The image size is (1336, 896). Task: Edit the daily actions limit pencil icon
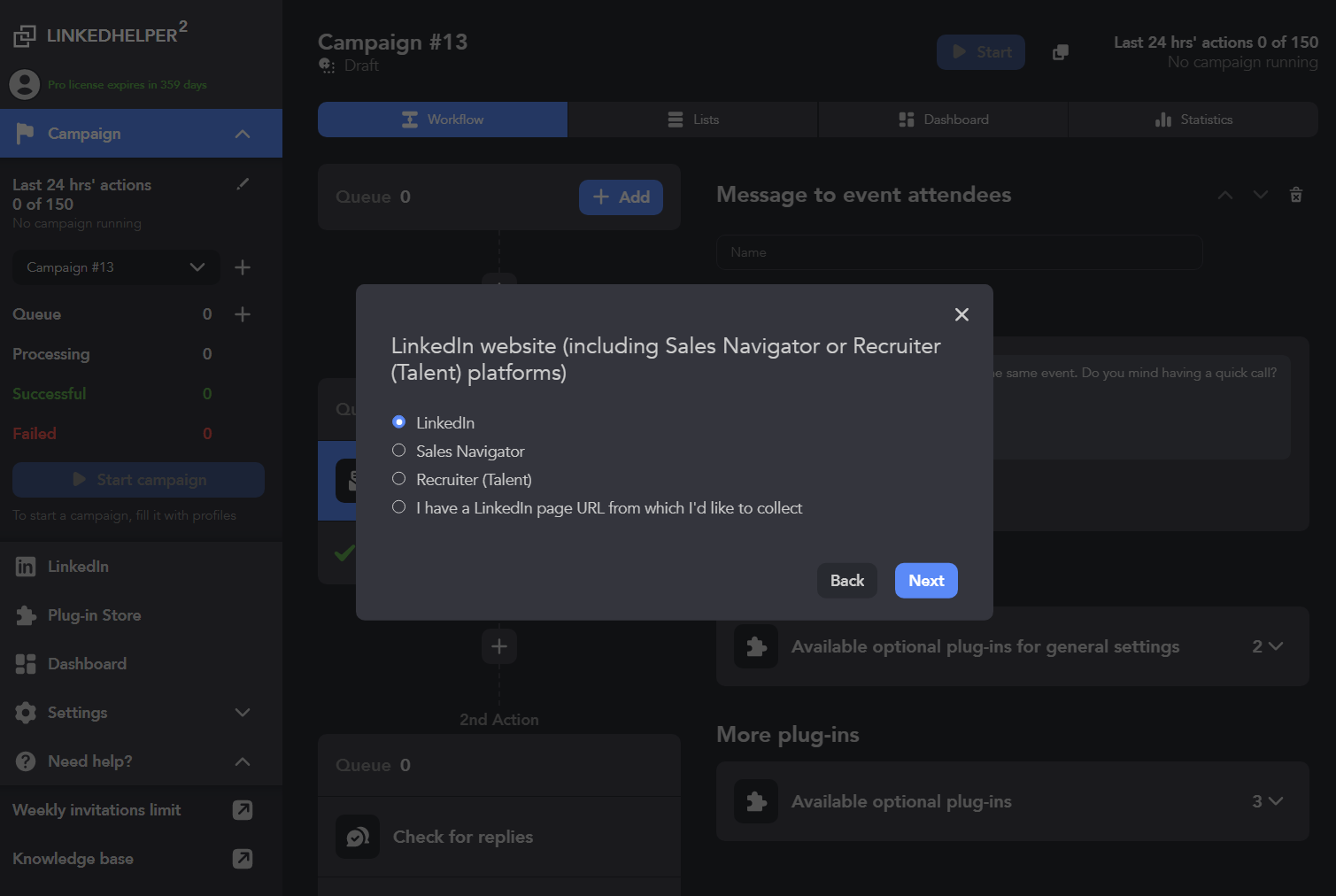pos(243,184)
